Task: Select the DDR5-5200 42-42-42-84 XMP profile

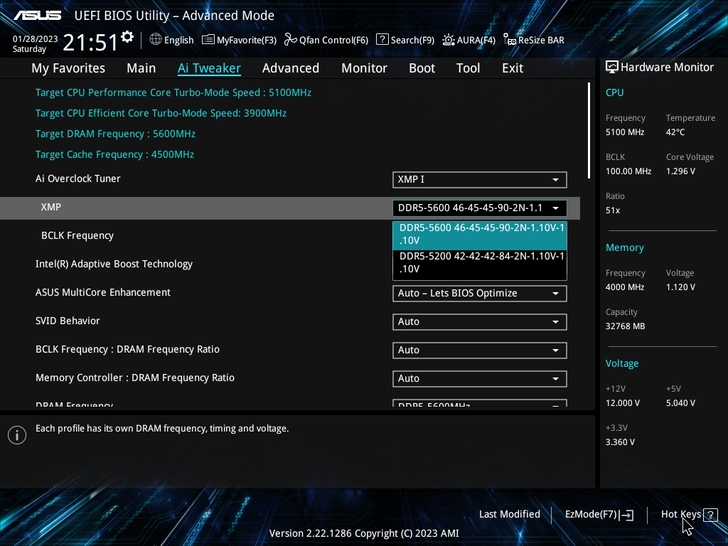Action: [x=480, y=262]
